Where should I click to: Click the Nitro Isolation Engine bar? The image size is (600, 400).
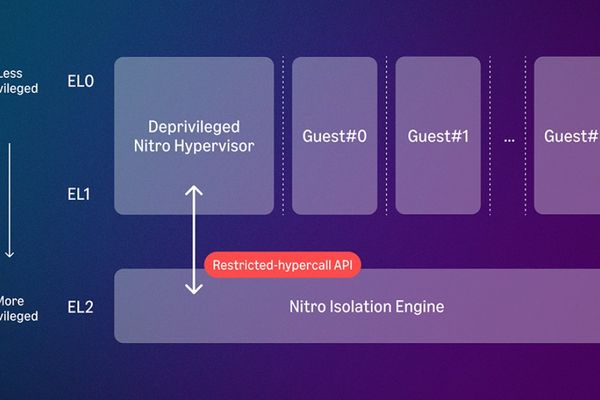click(x=357, y=306)
